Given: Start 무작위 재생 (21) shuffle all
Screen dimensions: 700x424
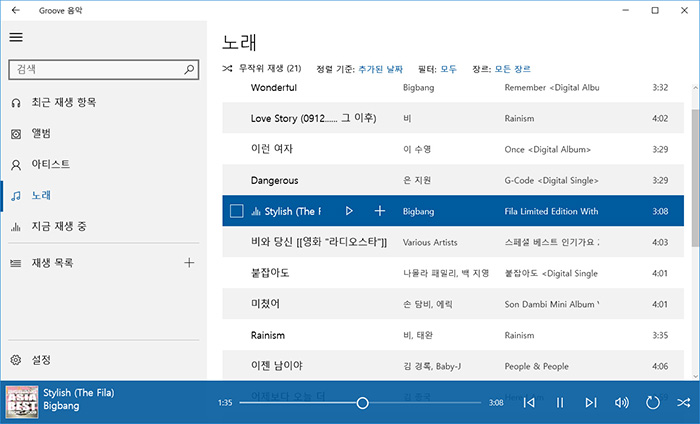Looking at the screenshot, I should pyautogui.click(x=262, y=69).
